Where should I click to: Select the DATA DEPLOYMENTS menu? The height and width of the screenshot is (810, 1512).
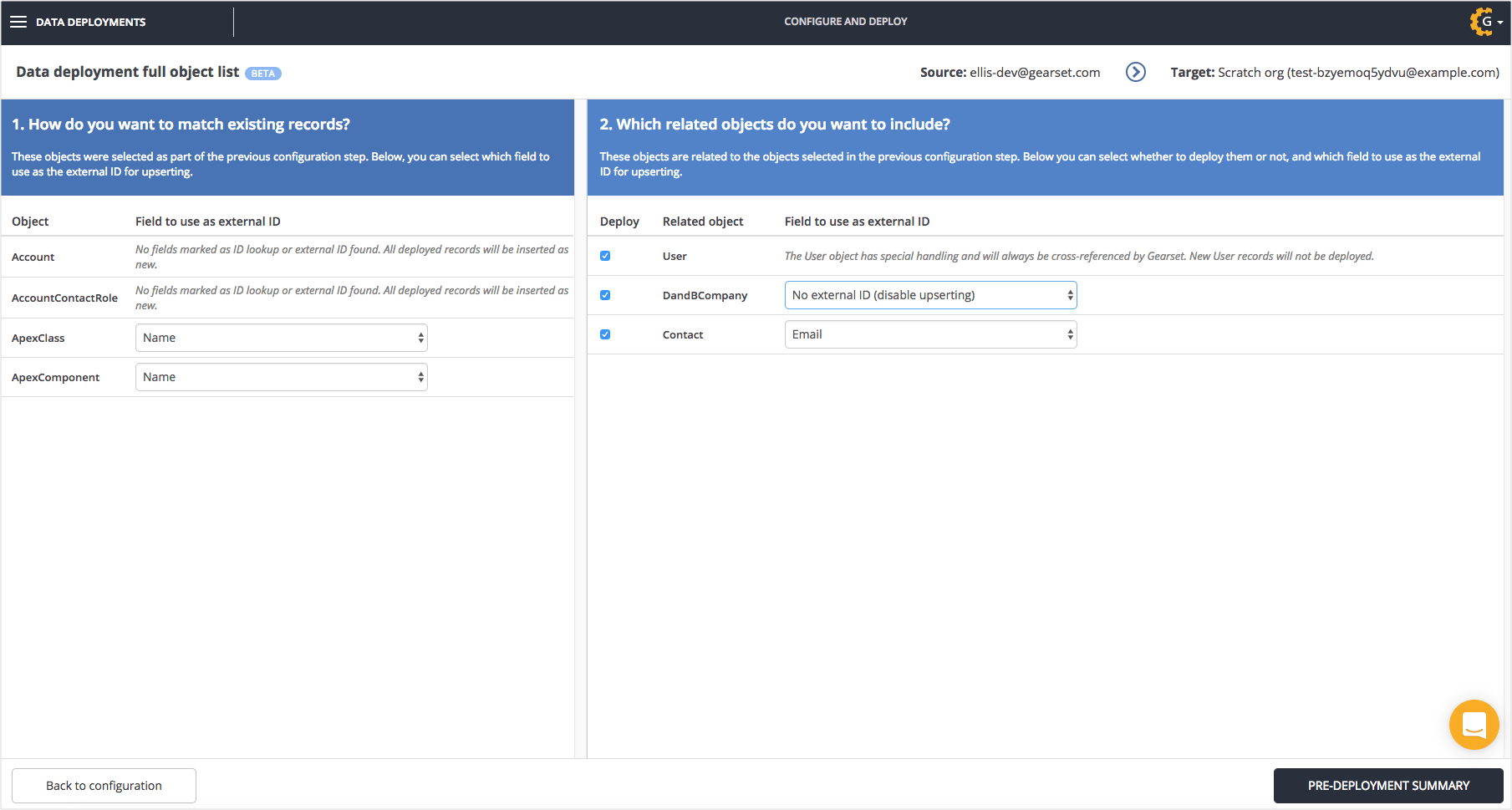pos(89,22)
